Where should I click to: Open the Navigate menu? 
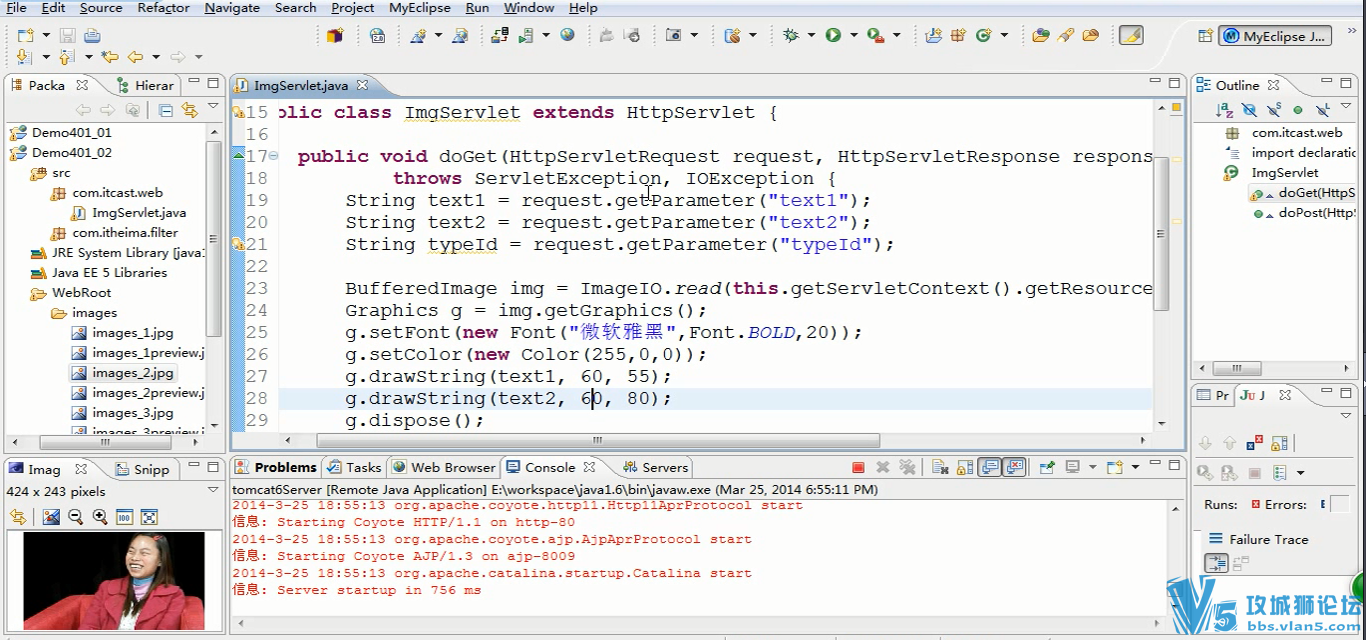[x=232, y=8]
